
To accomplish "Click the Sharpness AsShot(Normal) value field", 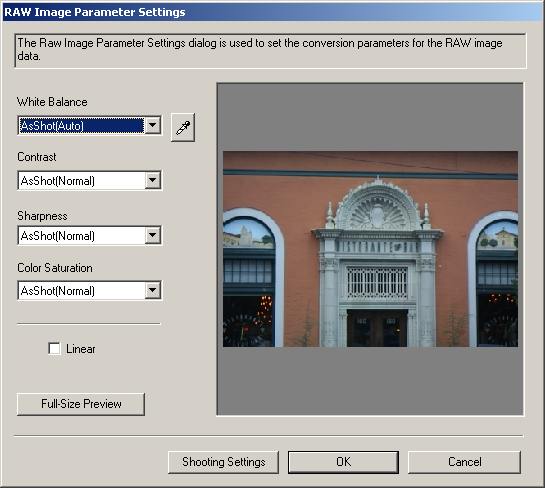I will point(81,236).
